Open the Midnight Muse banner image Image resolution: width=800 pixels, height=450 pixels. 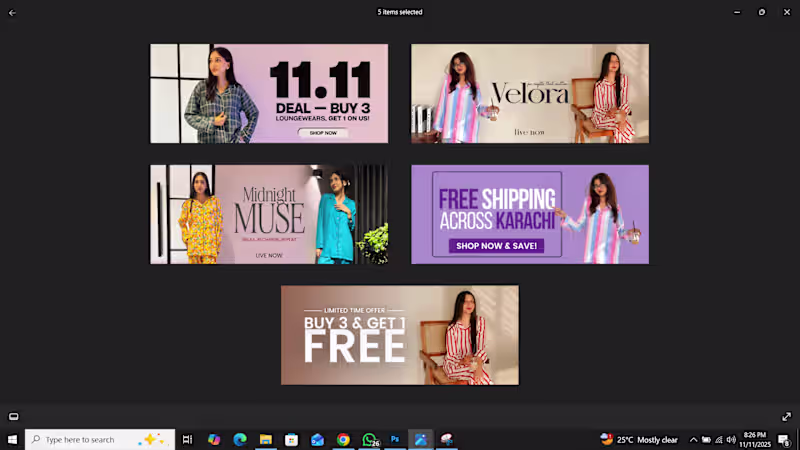269,214
